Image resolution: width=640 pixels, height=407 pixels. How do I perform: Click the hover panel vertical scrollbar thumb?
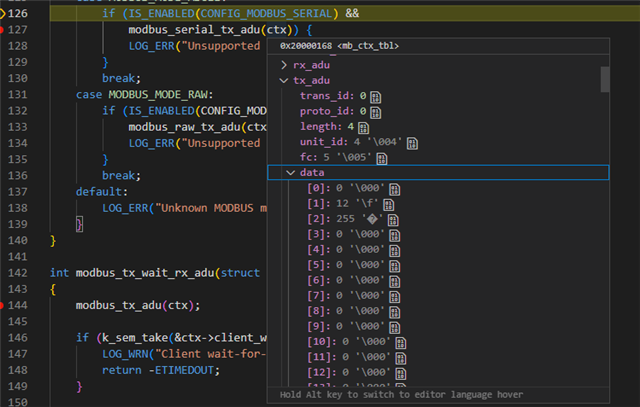click(604, 78)
